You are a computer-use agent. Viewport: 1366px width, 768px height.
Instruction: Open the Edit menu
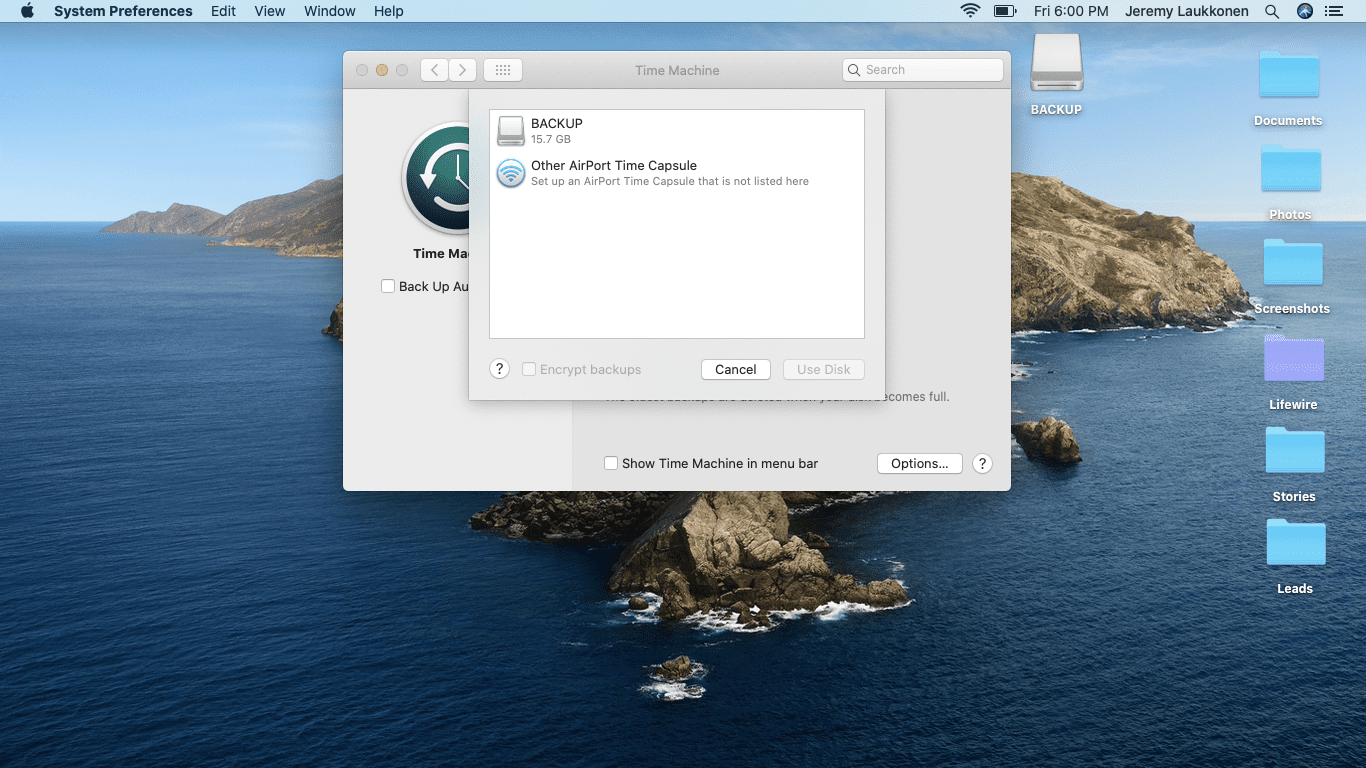224,11
